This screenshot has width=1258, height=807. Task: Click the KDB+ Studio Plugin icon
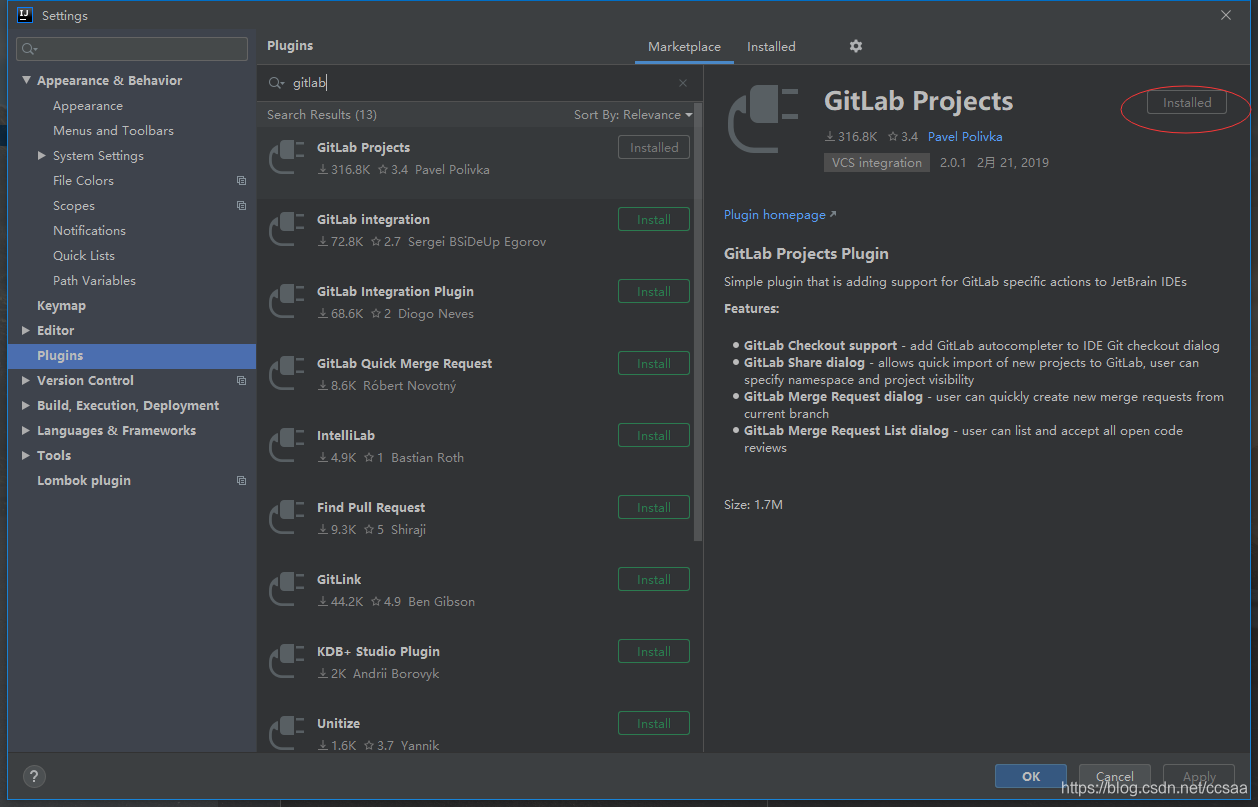click(287, 662)
